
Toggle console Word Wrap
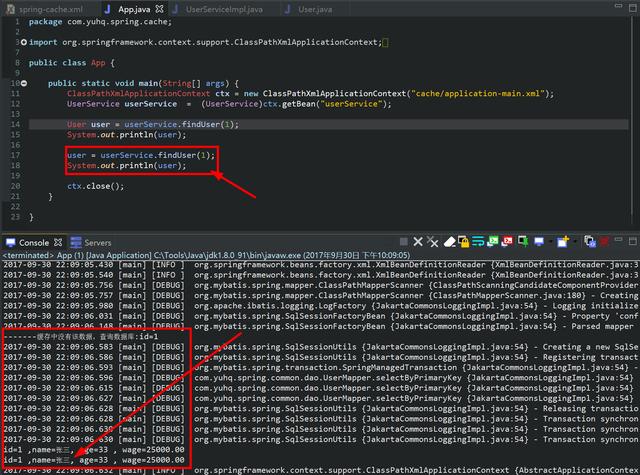478,242
